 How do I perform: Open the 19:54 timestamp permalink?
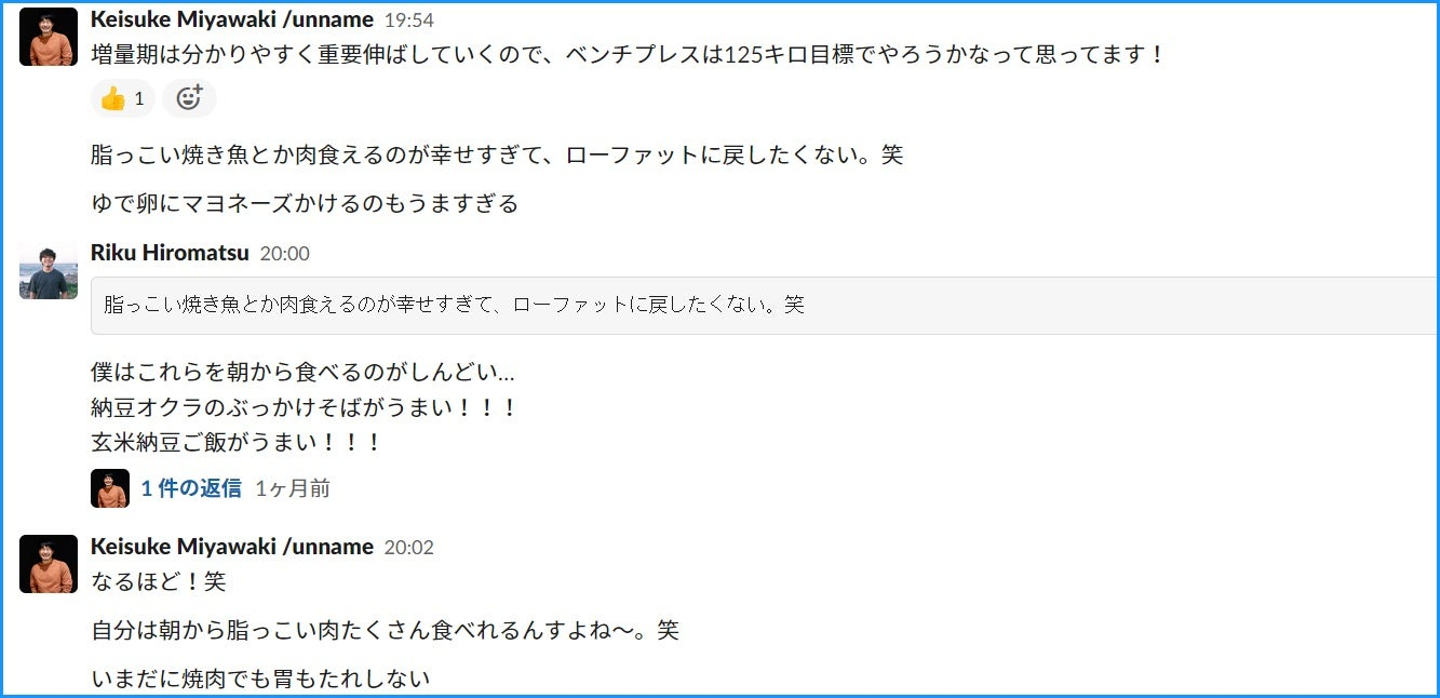(x=409, y=20)
